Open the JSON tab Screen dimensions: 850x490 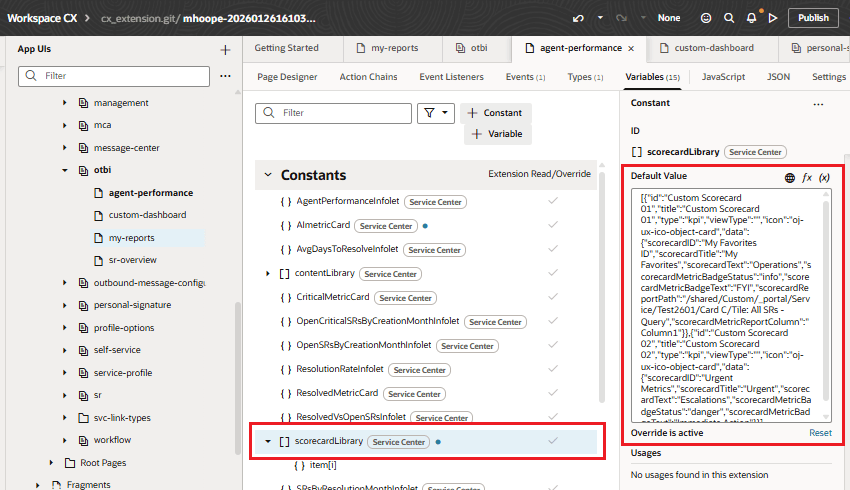click(x=778, y=77)
